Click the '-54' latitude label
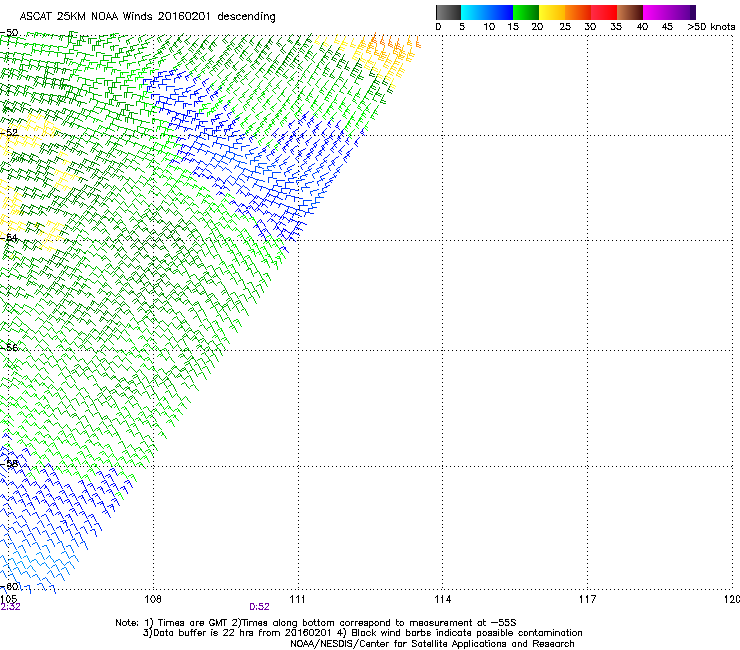740x650 pixels. tap(9, 237)
